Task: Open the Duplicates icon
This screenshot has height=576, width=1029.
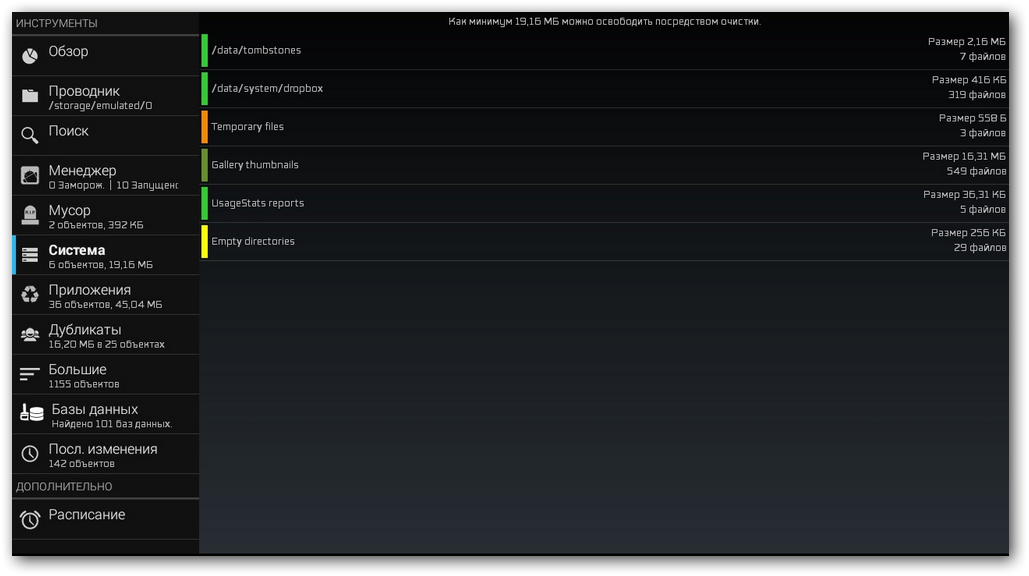Action: [30, 335]
